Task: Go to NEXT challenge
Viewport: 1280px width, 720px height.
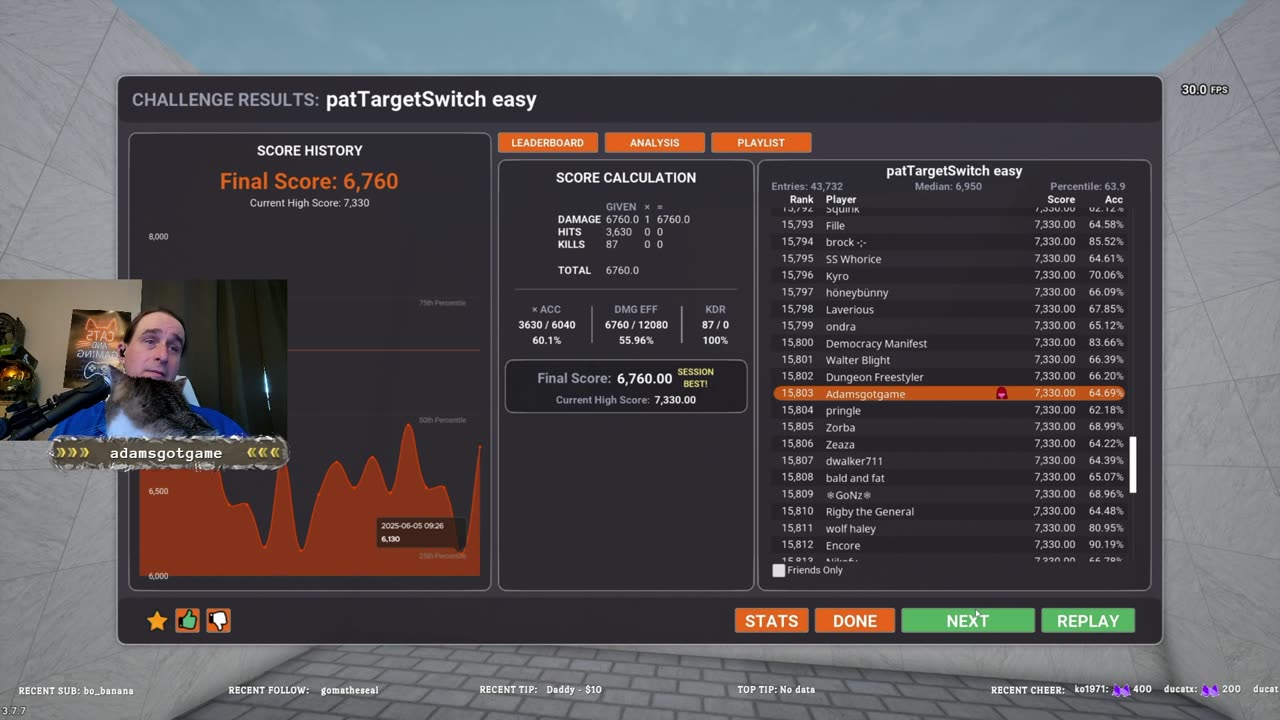Action: point(968,621)
